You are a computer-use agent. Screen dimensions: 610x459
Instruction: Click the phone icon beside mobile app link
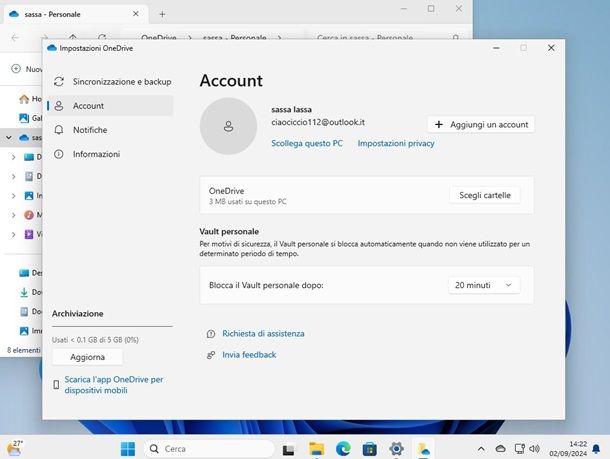[x=56, y=385]
